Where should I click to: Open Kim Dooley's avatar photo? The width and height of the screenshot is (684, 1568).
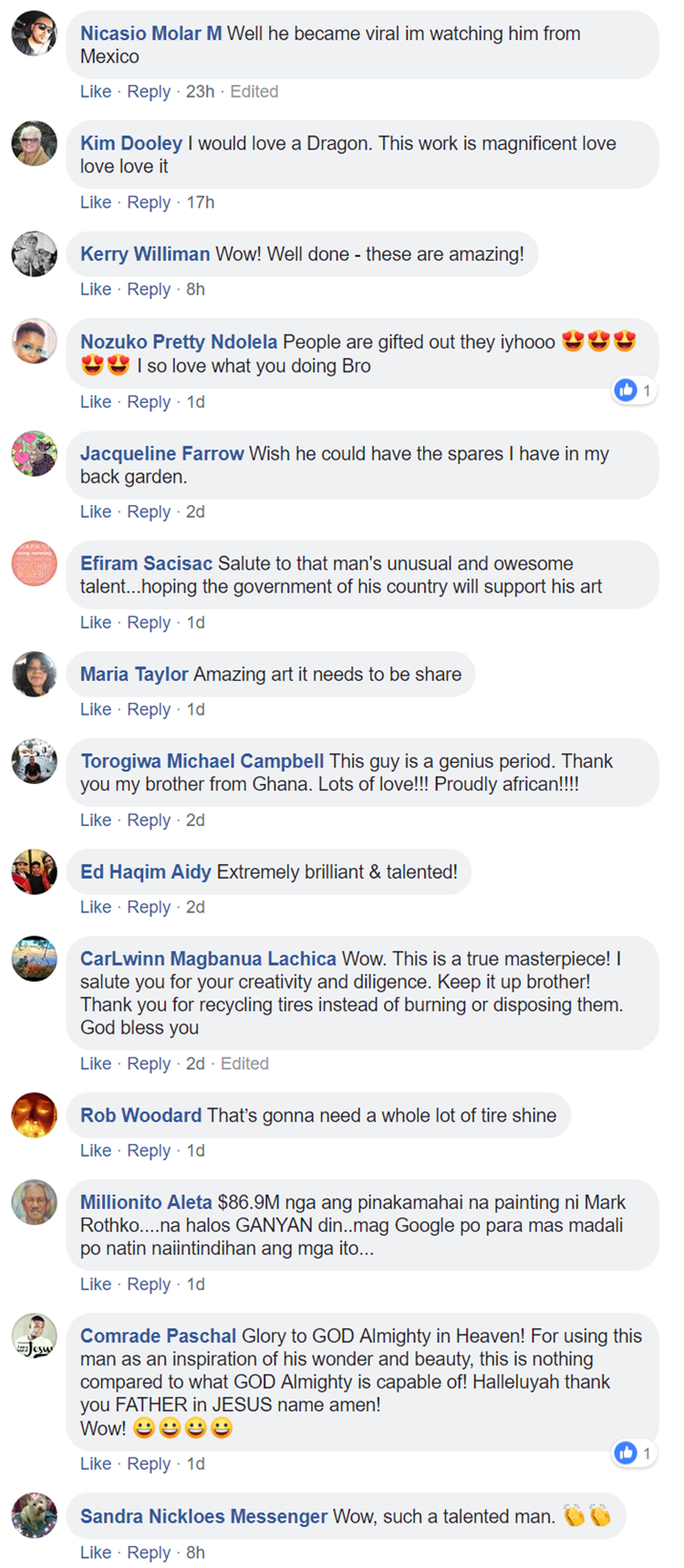click(x=34, y=144)
